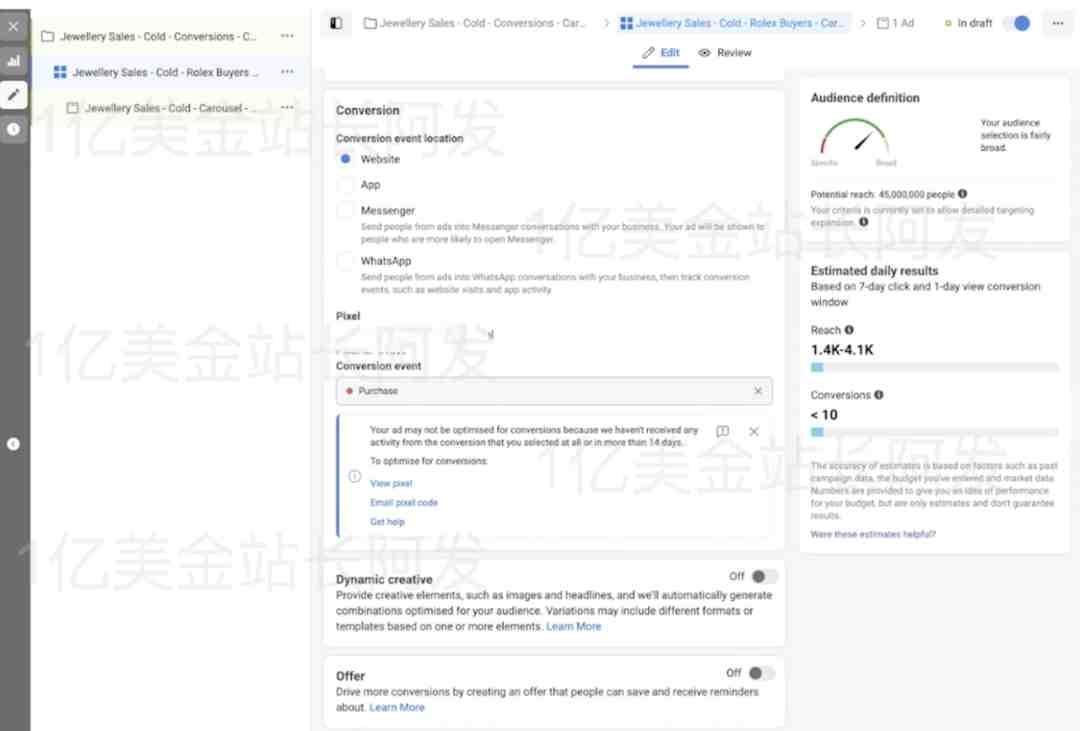Click the 1.4K-4.1K reach value
Viewport: 1080px width, 731px height.
pyautogui.click(x=842, y=350)
